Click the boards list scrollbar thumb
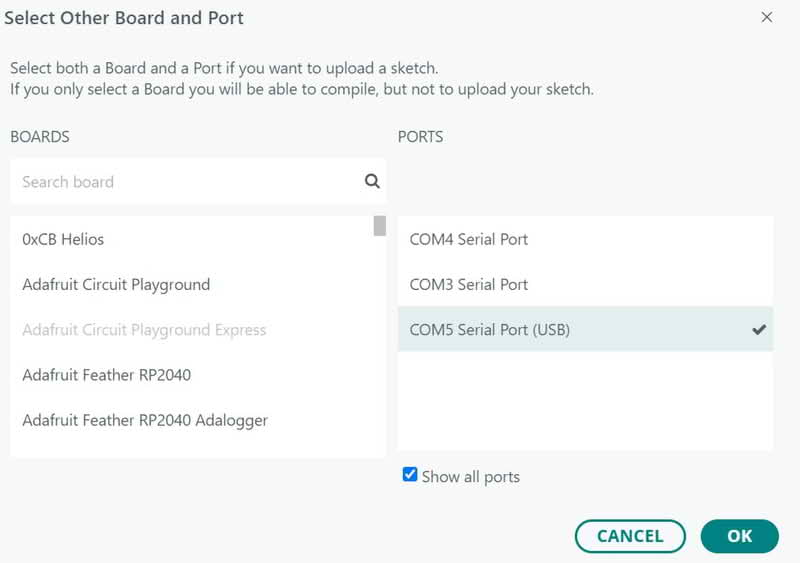The height and width of the screenshot is (563, 800). 380,226
